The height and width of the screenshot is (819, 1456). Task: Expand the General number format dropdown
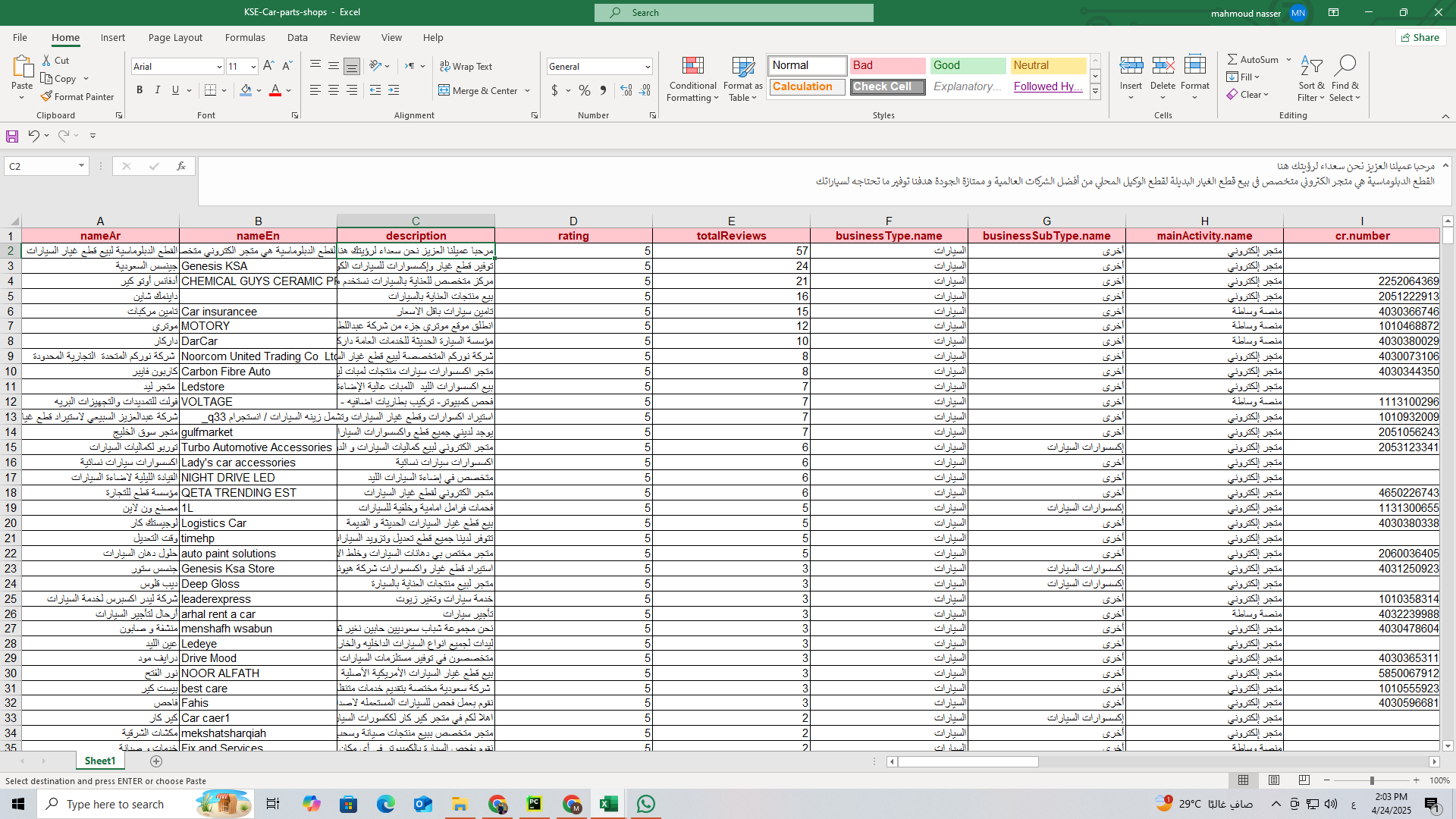[648, 67]
